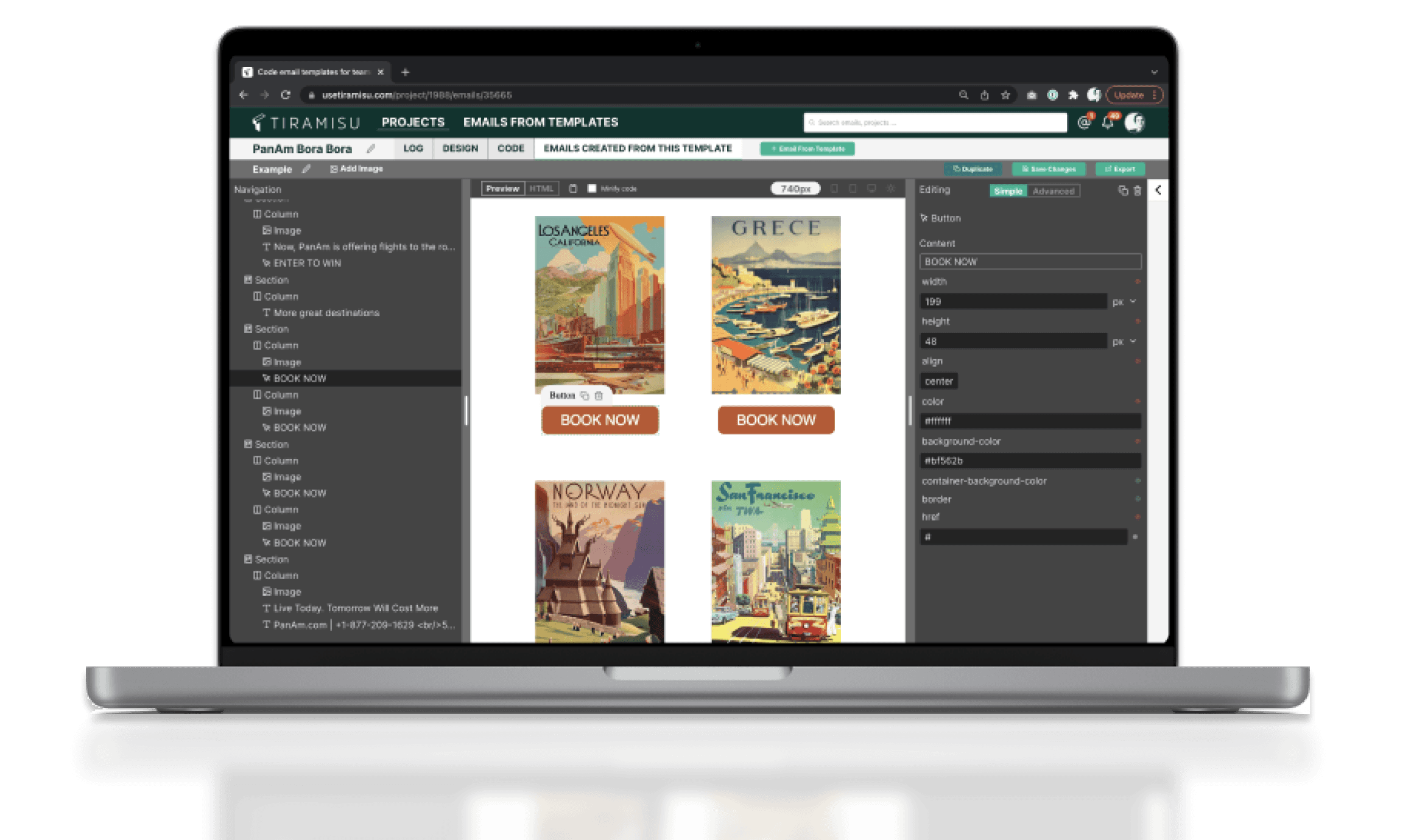
Task: Open browser tab search chevron
Action: (1154, 72)
